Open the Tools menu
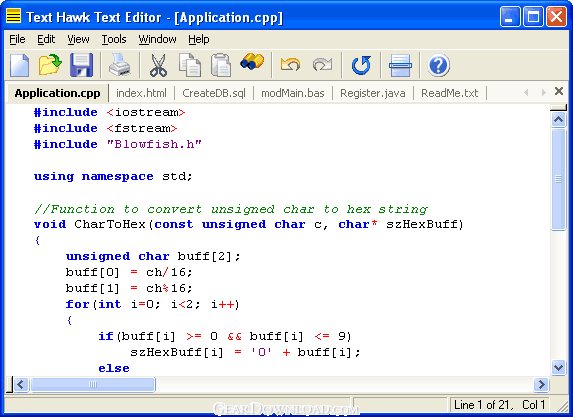Image resolution: width=573 pixels, height=417 pixels. pos(114,39)
